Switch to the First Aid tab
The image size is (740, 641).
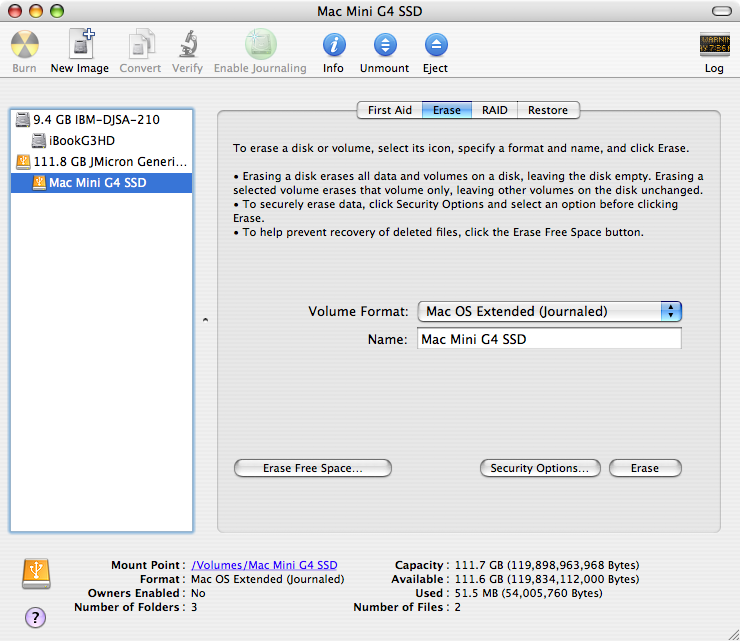click(389, 110)
